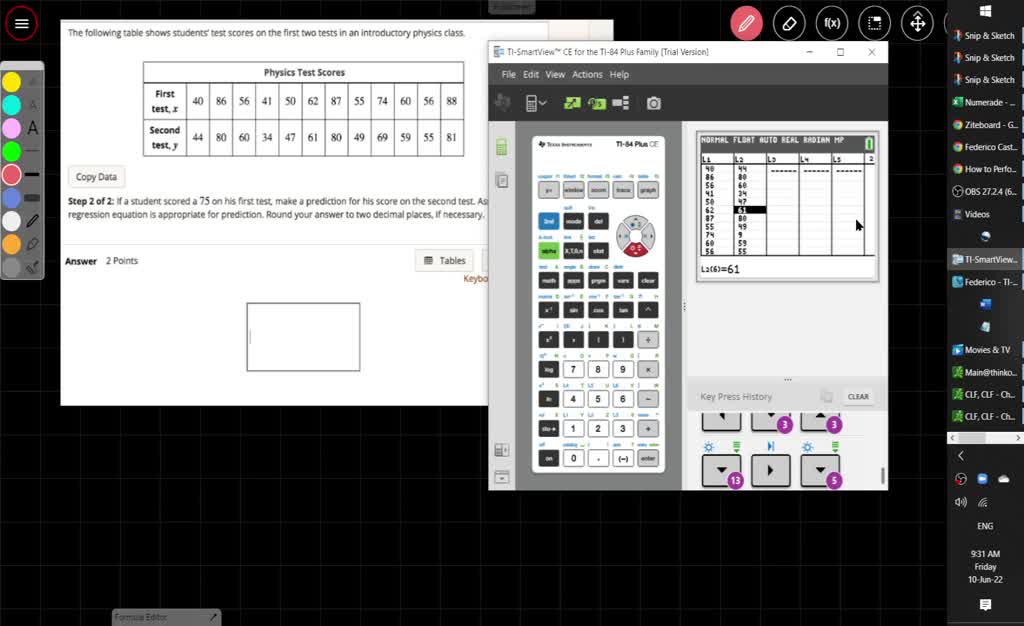Clear the Key Press History
This screenshot has width=1024, height=626.
(858, 397)
